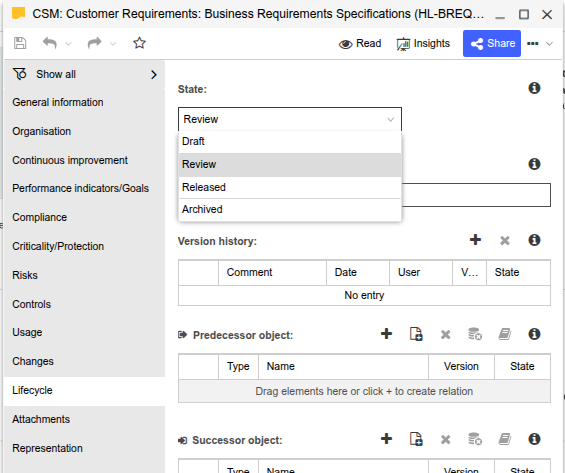565x473 pixels.
Task: Open the three-dots more options menu
Action: coord(533,44)
